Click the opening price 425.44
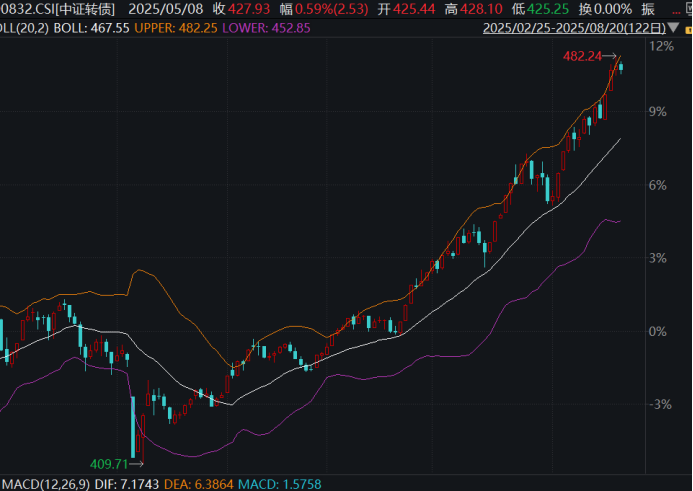The height and width of the screenshot is (491, 693). 414,9
